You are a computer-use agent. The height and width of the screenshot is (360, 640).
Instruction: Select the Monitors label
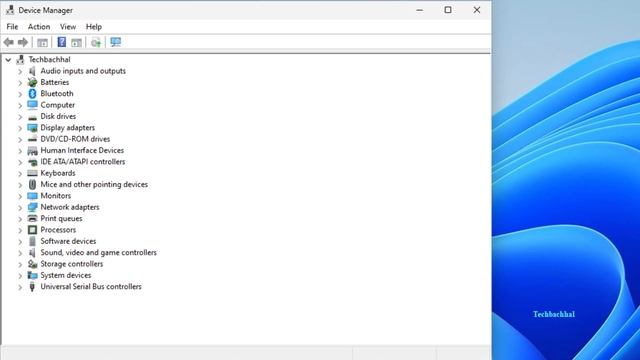56,196
